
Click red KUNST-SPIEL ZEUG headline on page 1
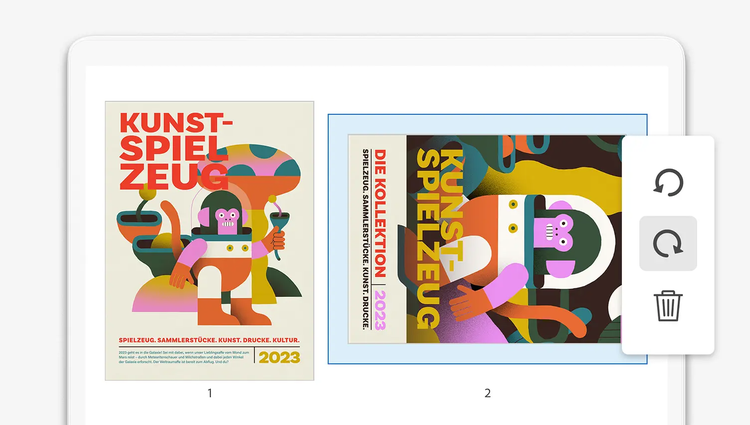pyautogui.click(x=175, y=150)
